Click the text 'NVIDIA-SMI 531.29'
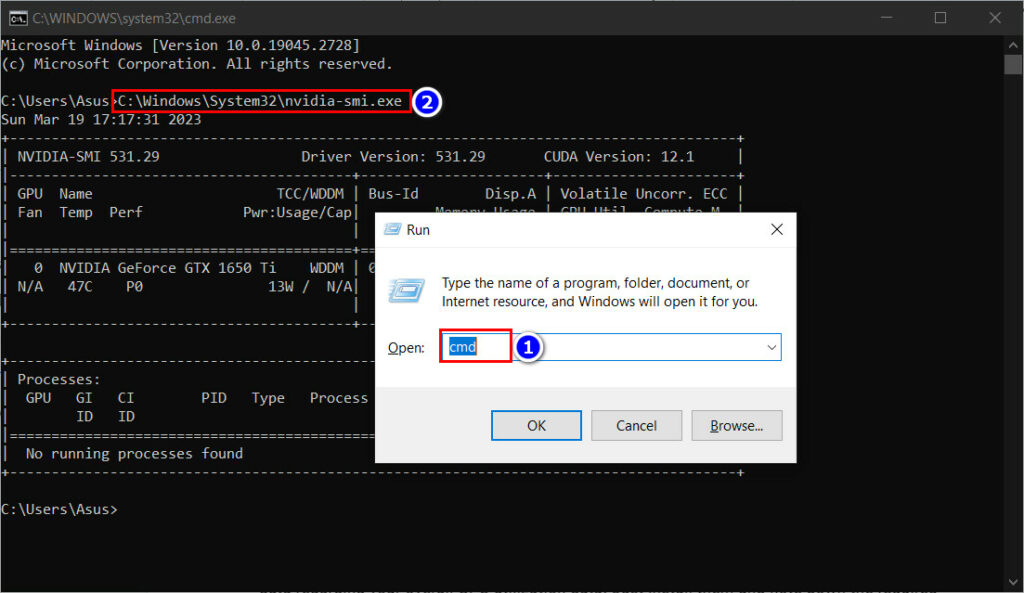The width and height of the screenshot is (1024, 593). click(88, 157)
